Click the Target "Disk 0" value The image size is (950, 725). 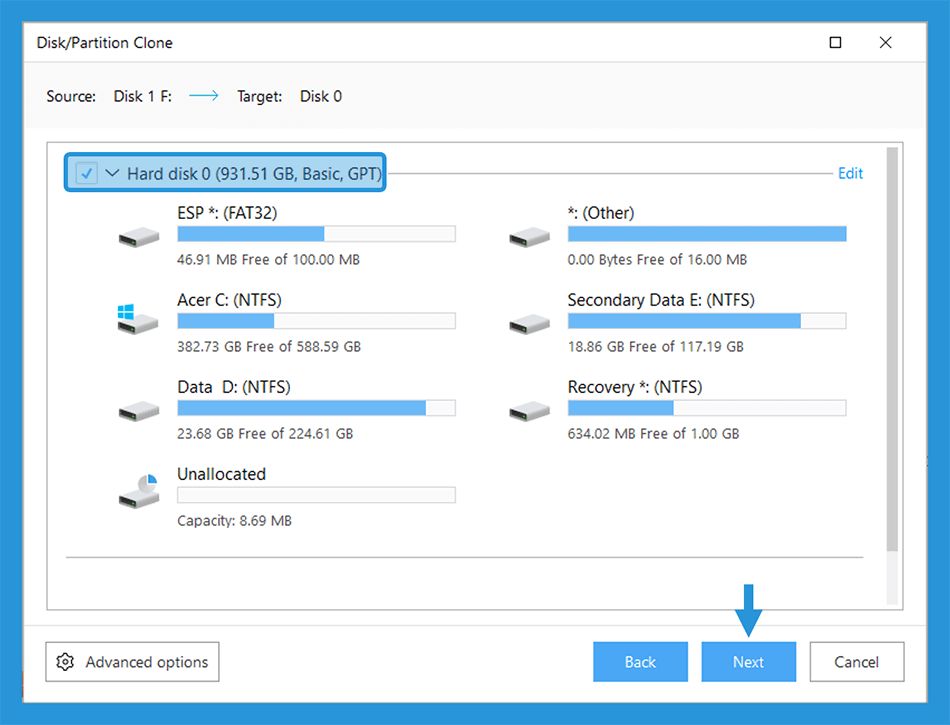[321, 96]
